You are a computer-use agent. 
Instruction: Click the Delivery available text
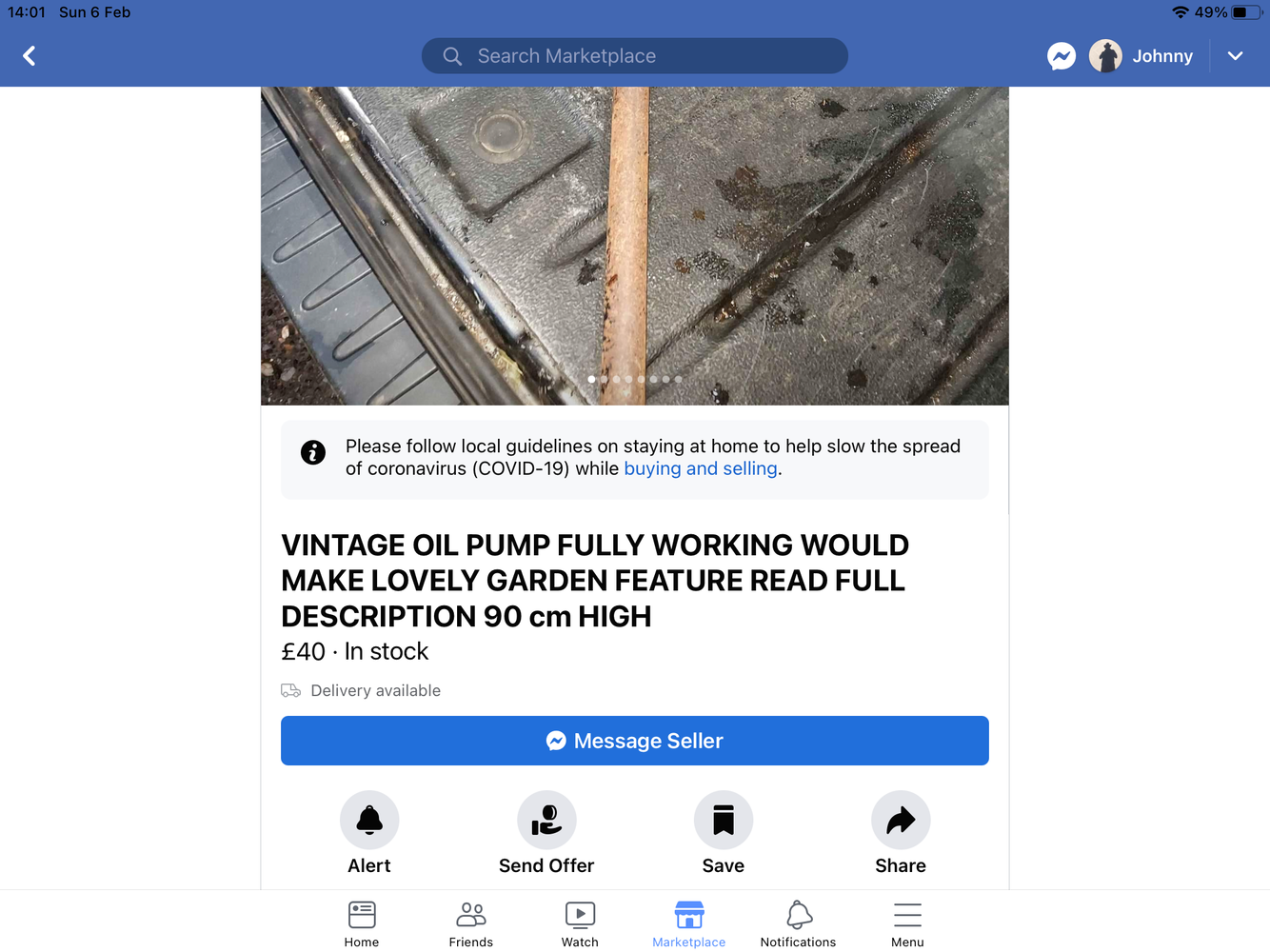point(376,690)
